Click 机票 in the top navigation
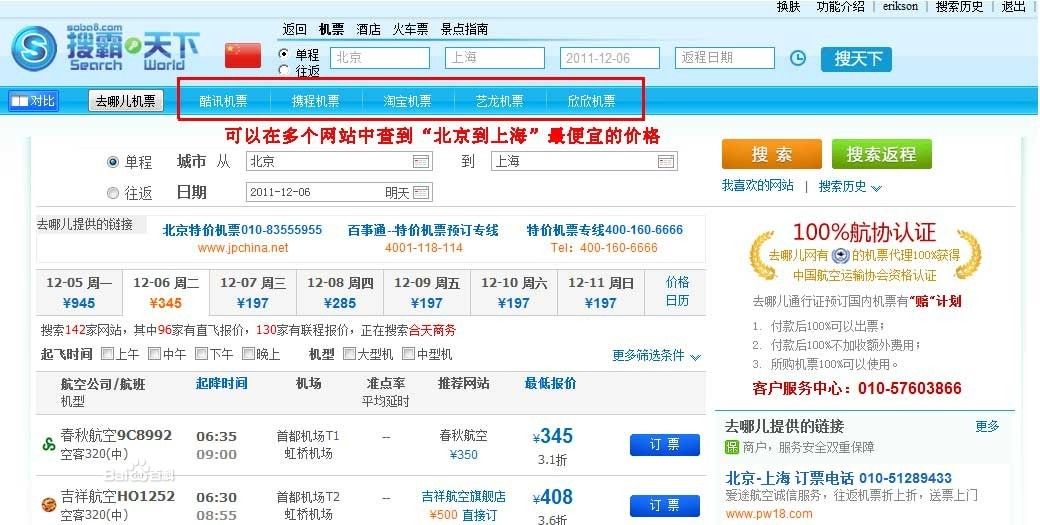The height and width of the screenshot is (525, 1040). 332,29
